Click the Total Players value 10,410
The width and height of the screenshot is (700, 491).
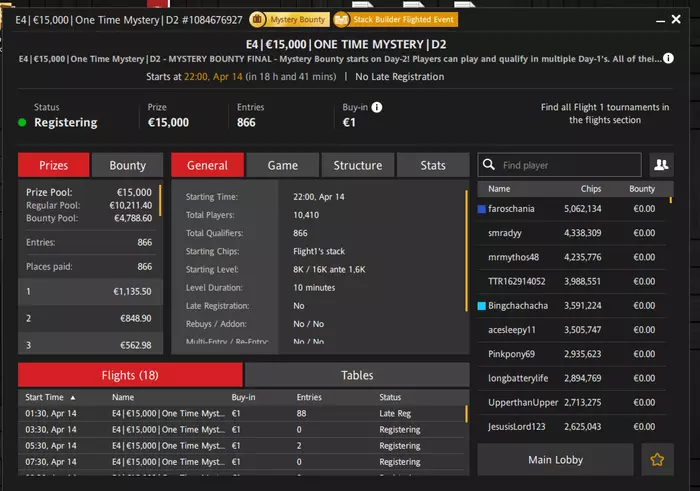pos(306,215)
